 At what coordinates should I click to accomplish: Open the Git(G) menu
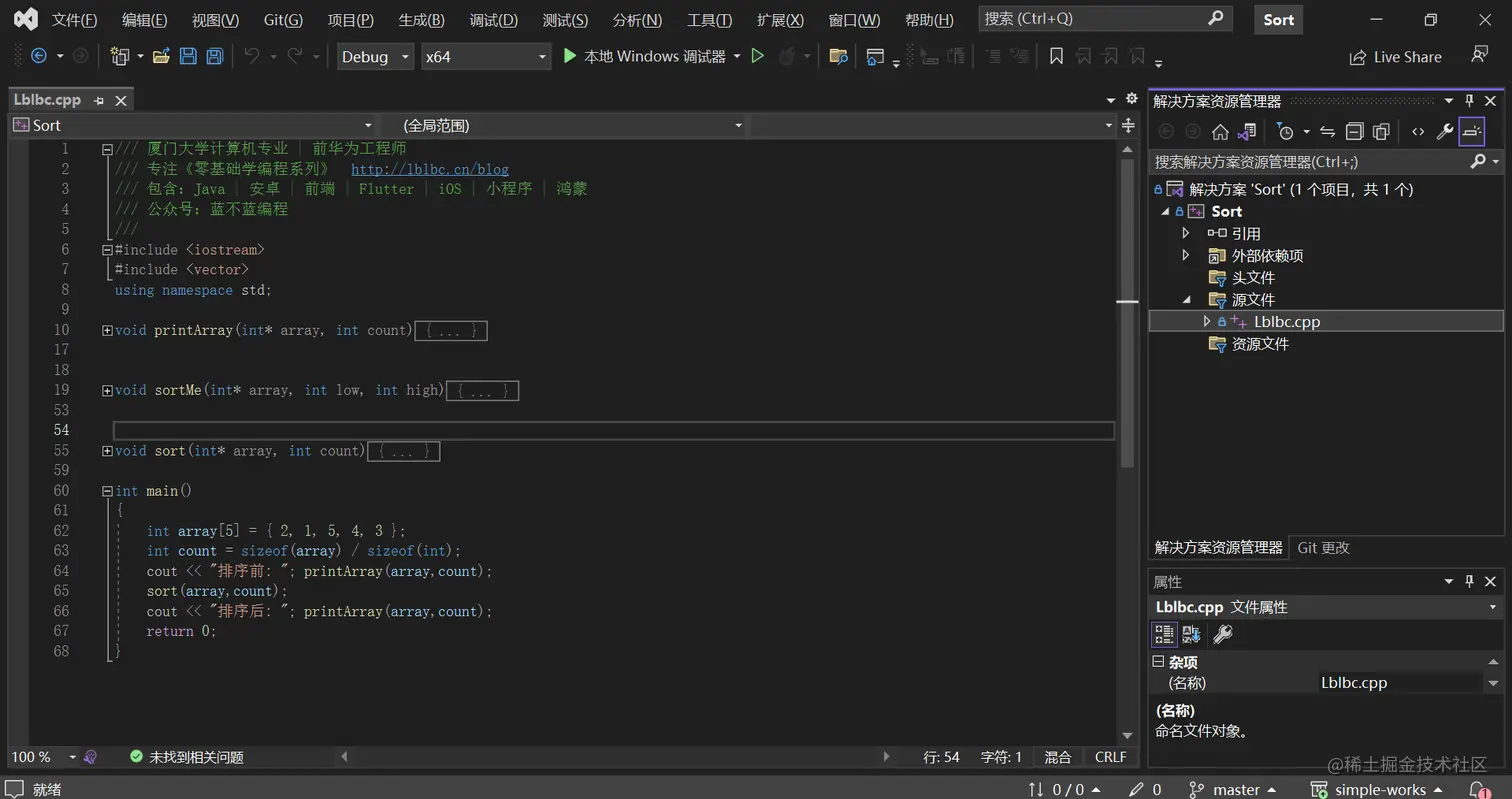[283, 20]
